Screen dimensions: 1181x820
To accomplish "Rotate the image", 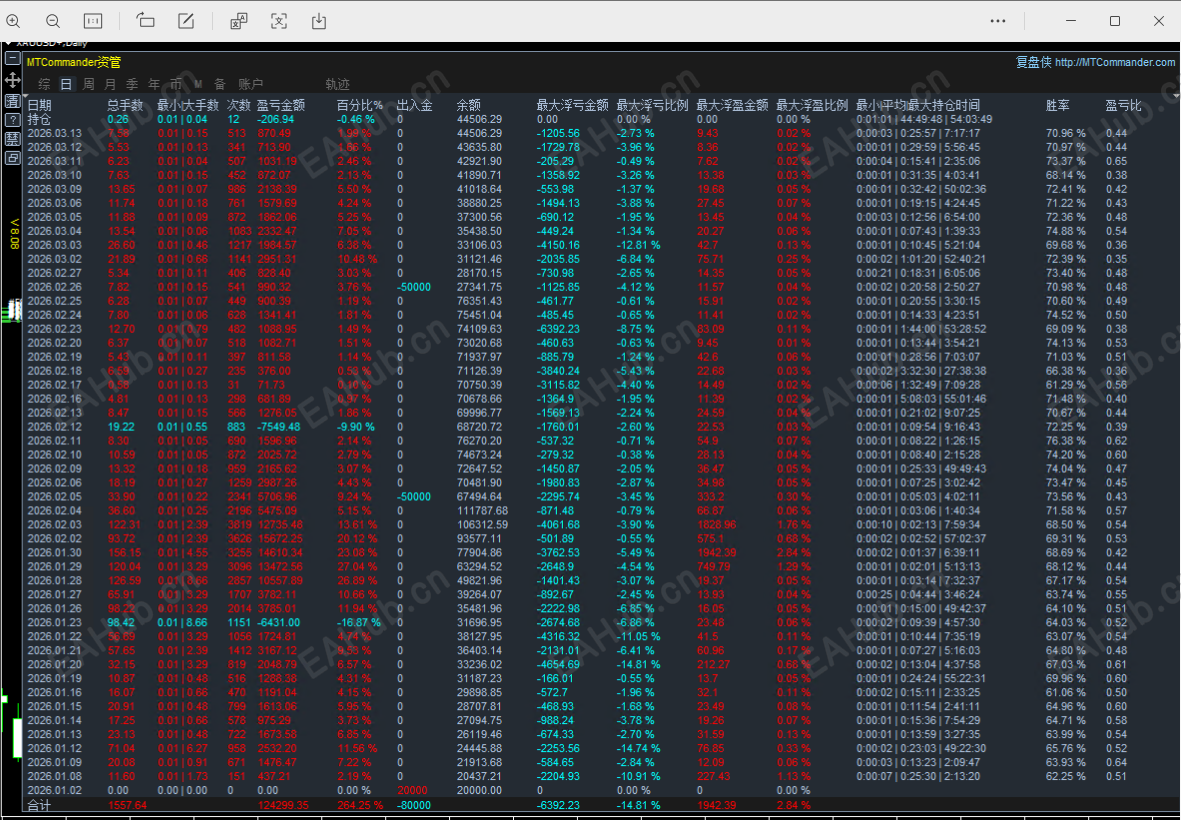I will (145, 21).
